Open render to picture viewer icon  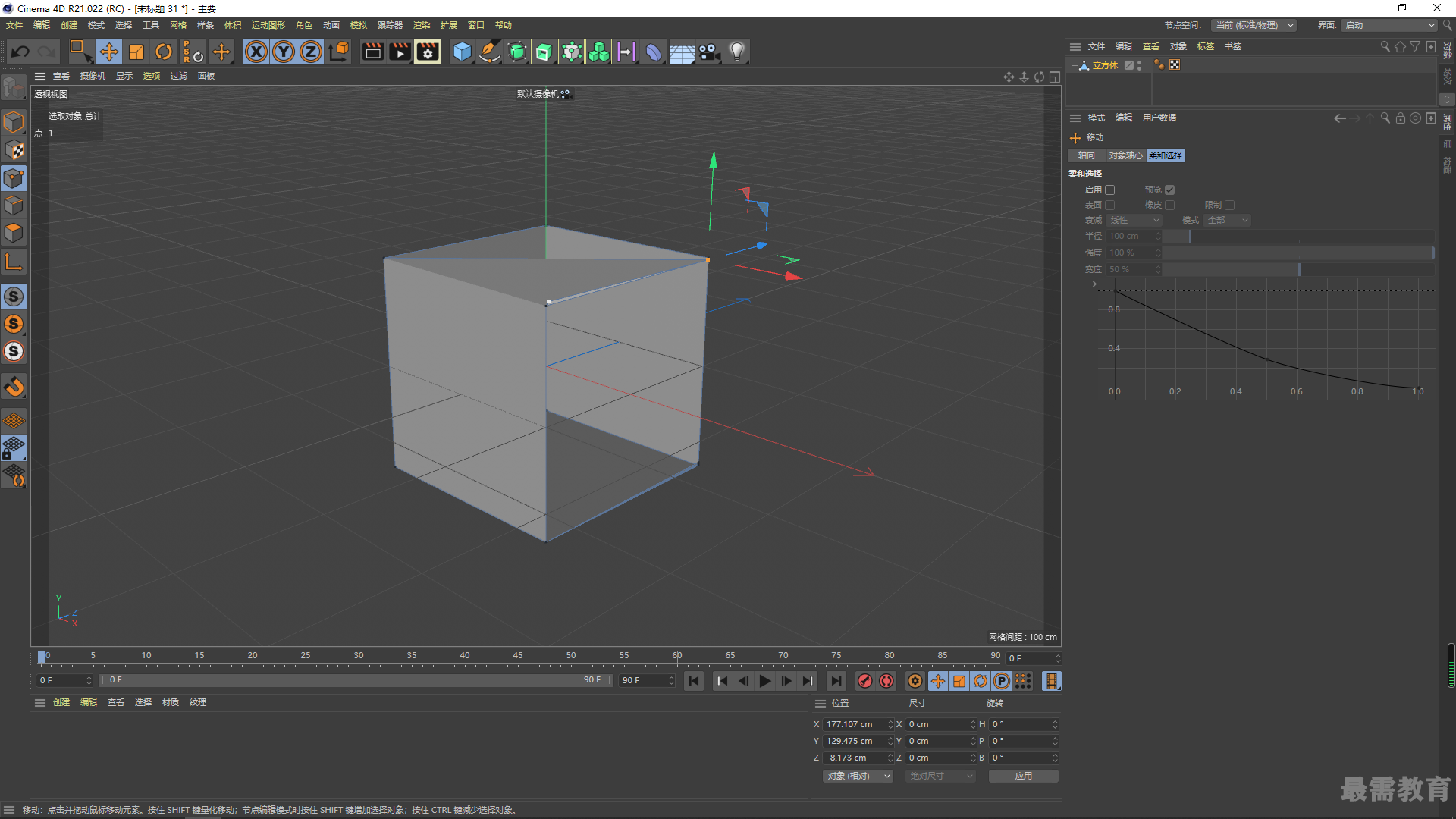tap(400, 52)
